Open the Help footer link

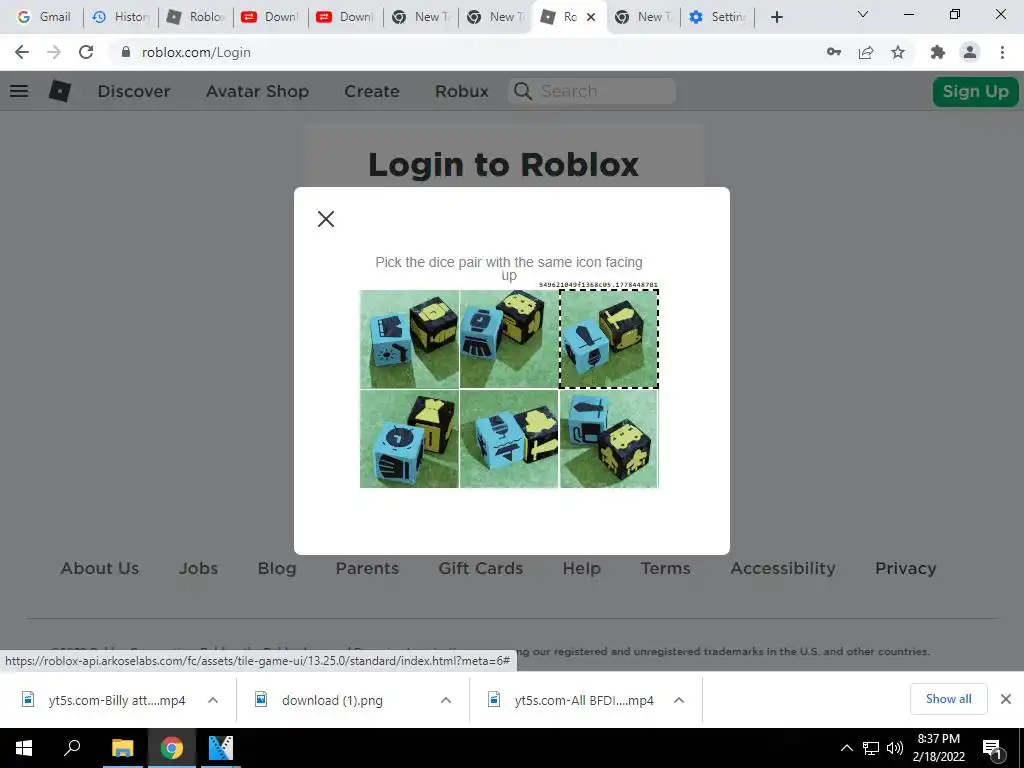(581, 568)
